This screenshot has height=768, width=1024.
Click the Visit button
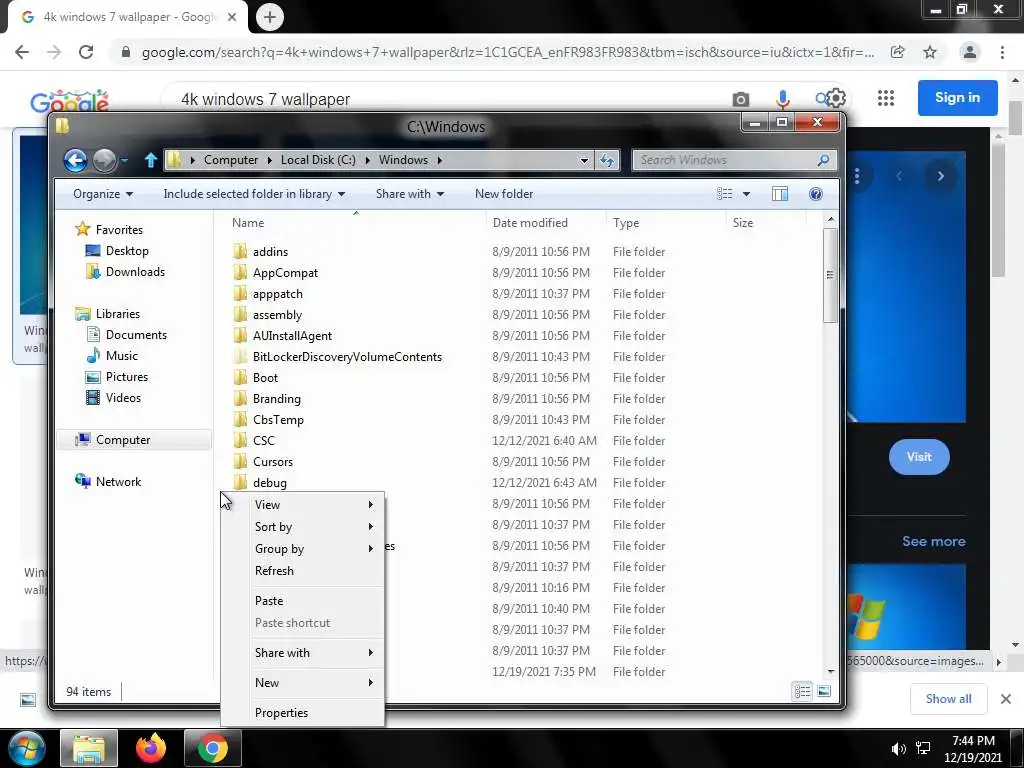[x=919, y=457]
